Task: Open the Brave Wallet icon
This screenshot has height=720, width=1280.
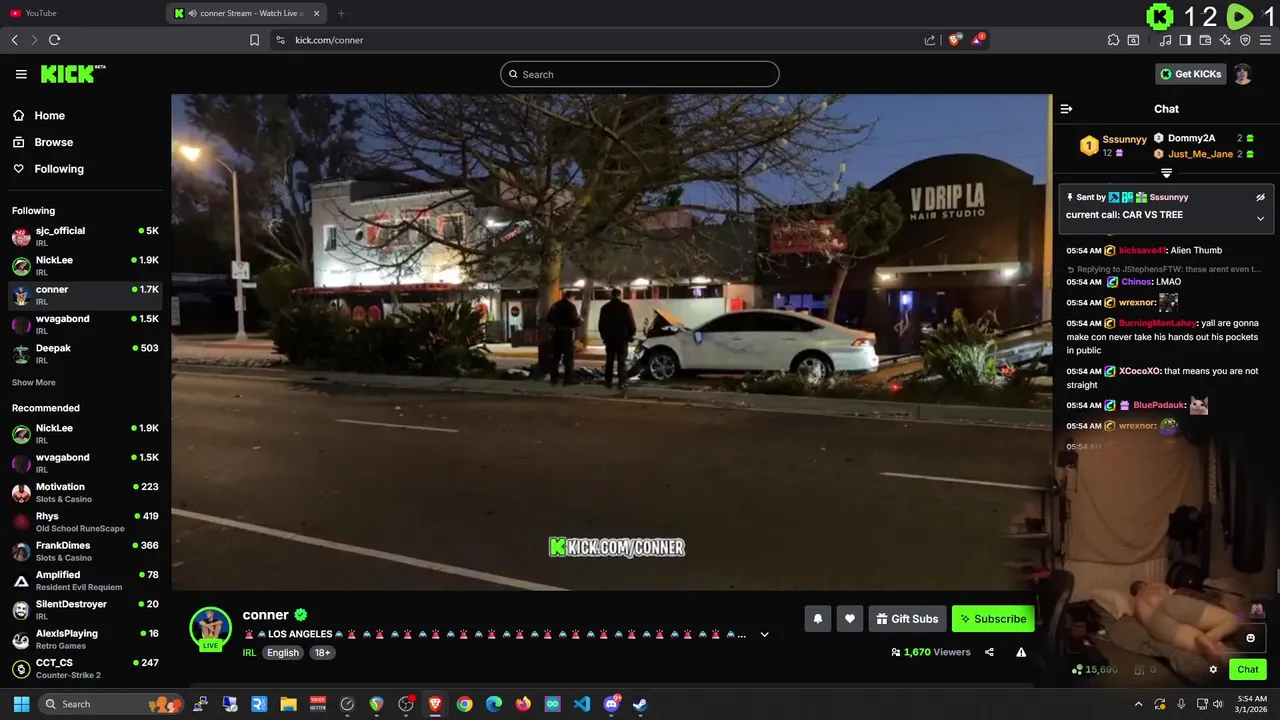Action: 1205,40
